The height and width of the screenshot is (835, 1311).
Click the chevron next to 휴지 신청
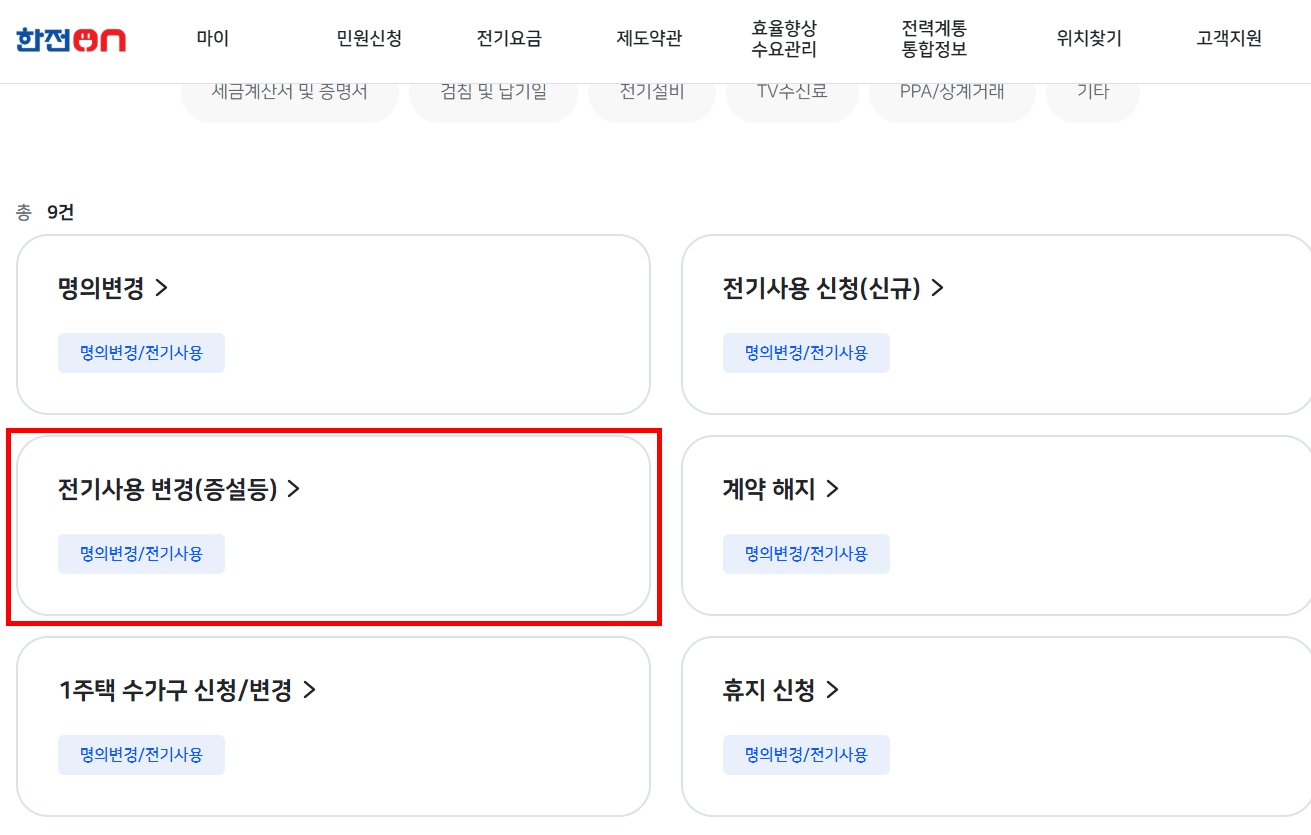pyautogui.click(x=832, y=691)
